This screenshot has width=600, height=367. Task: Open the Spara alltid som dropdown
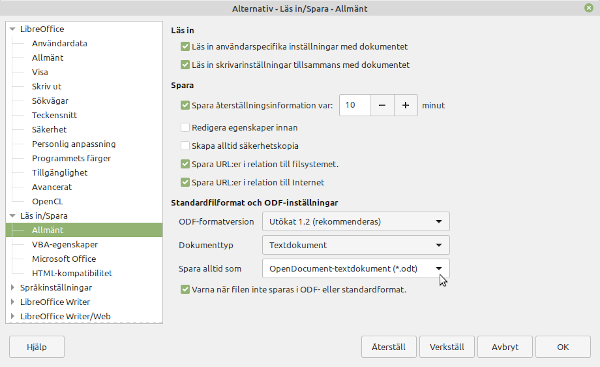point(356,269)
